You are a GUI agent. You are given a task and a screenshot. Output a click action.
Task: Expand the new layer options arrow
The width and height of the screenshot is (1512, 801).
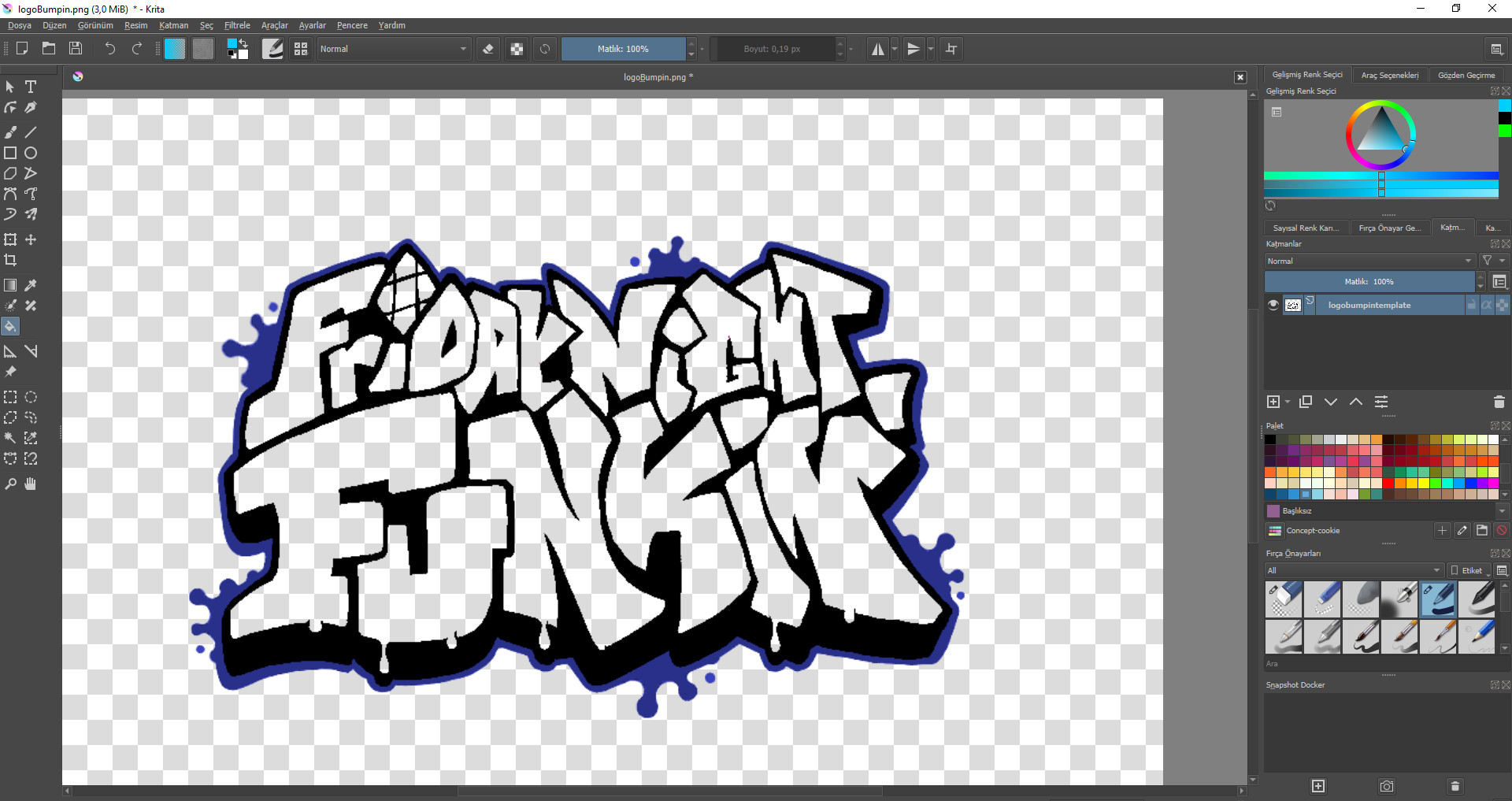pos(1285,402)
